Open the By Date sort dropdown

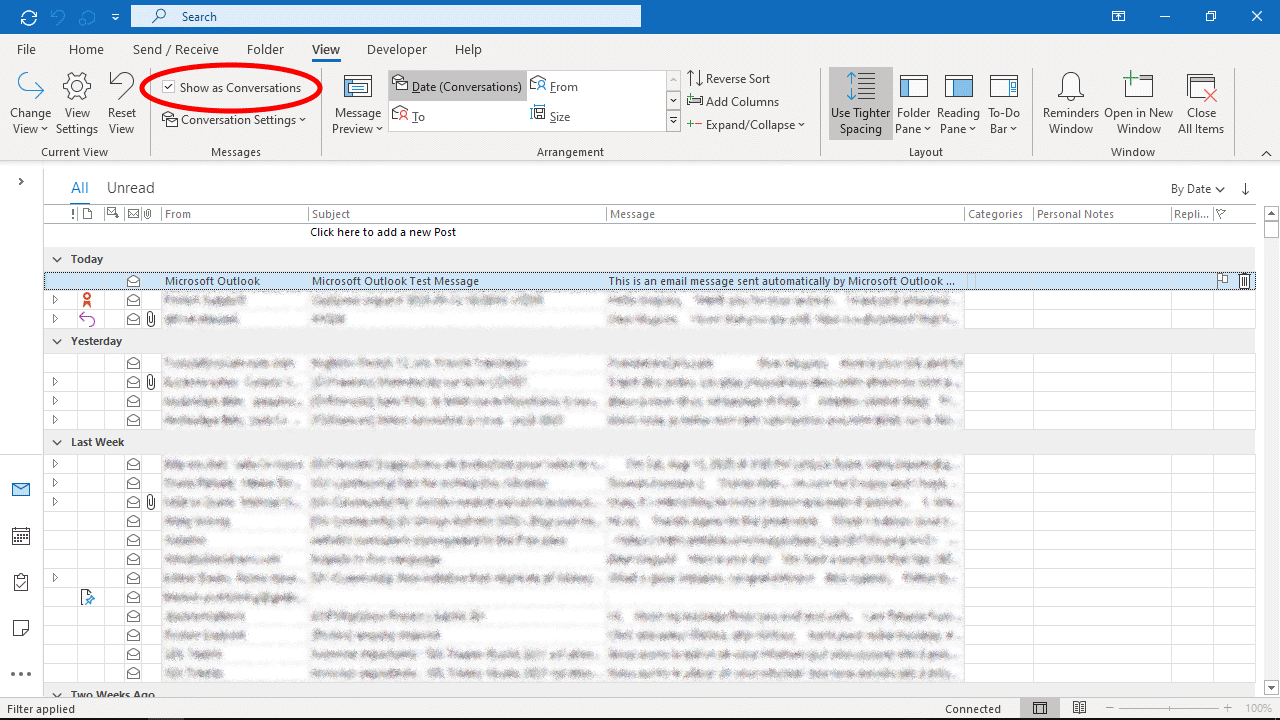[1198, 189]
